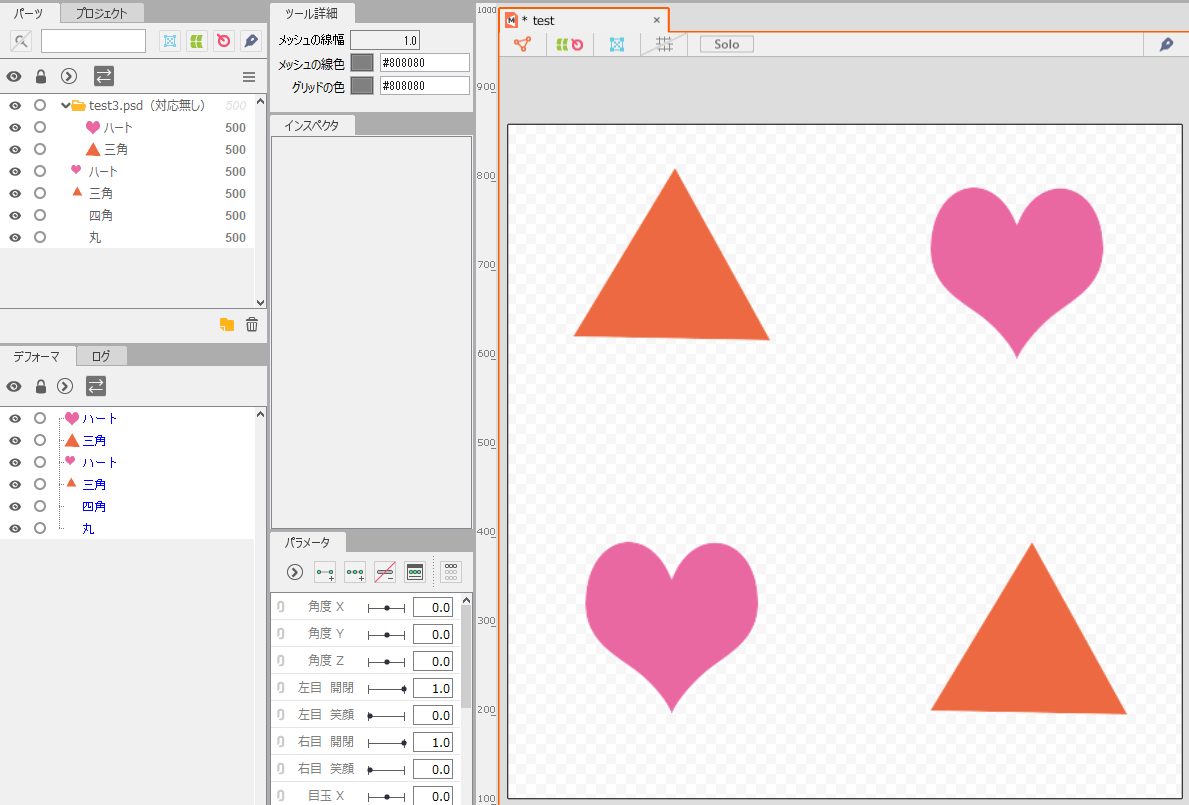The width and height of the screenshot is (1189, 805).
Task: Hide the 四角 part in Parts list
Action: [x=15, y=216]
